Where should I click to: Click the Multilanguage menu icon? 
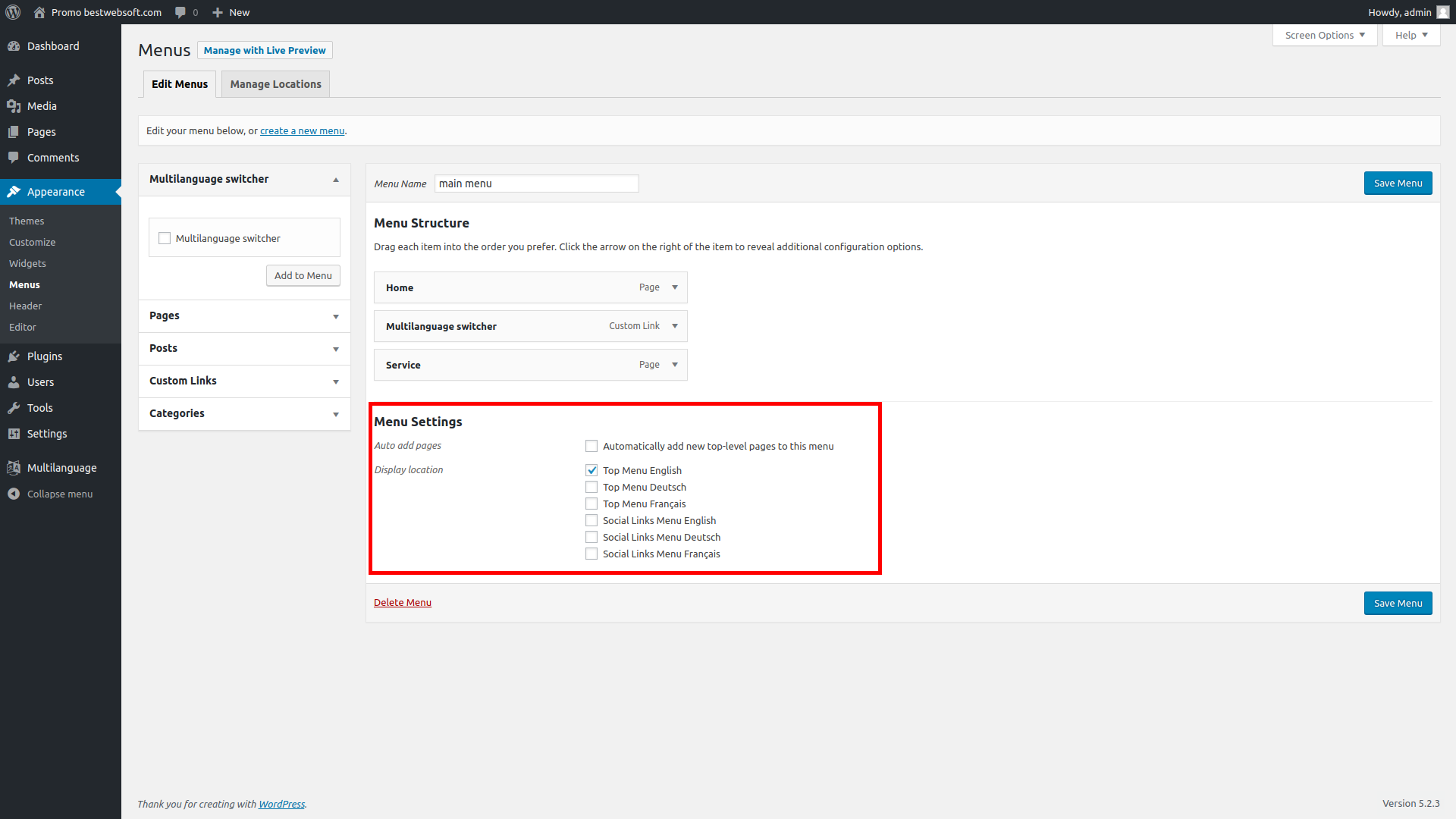15,467
